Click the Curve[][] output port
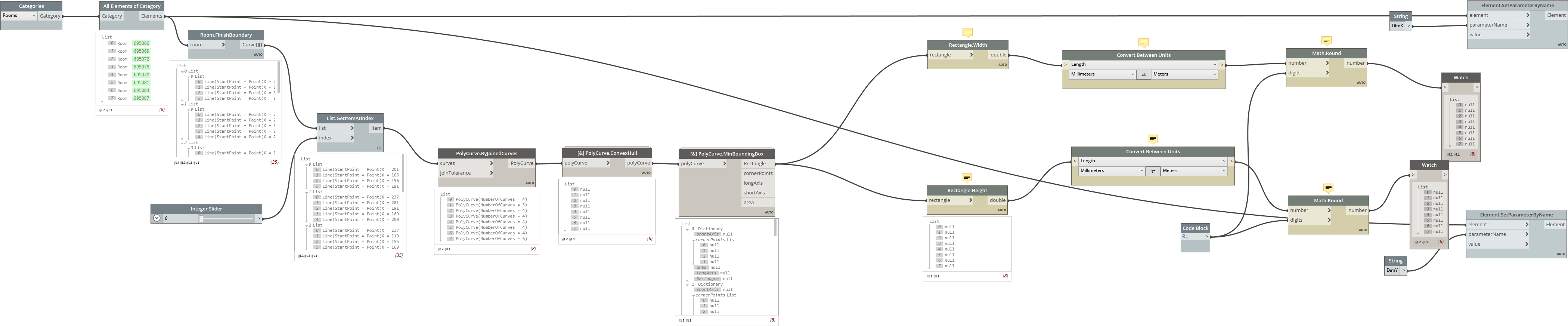 point(252,44)
